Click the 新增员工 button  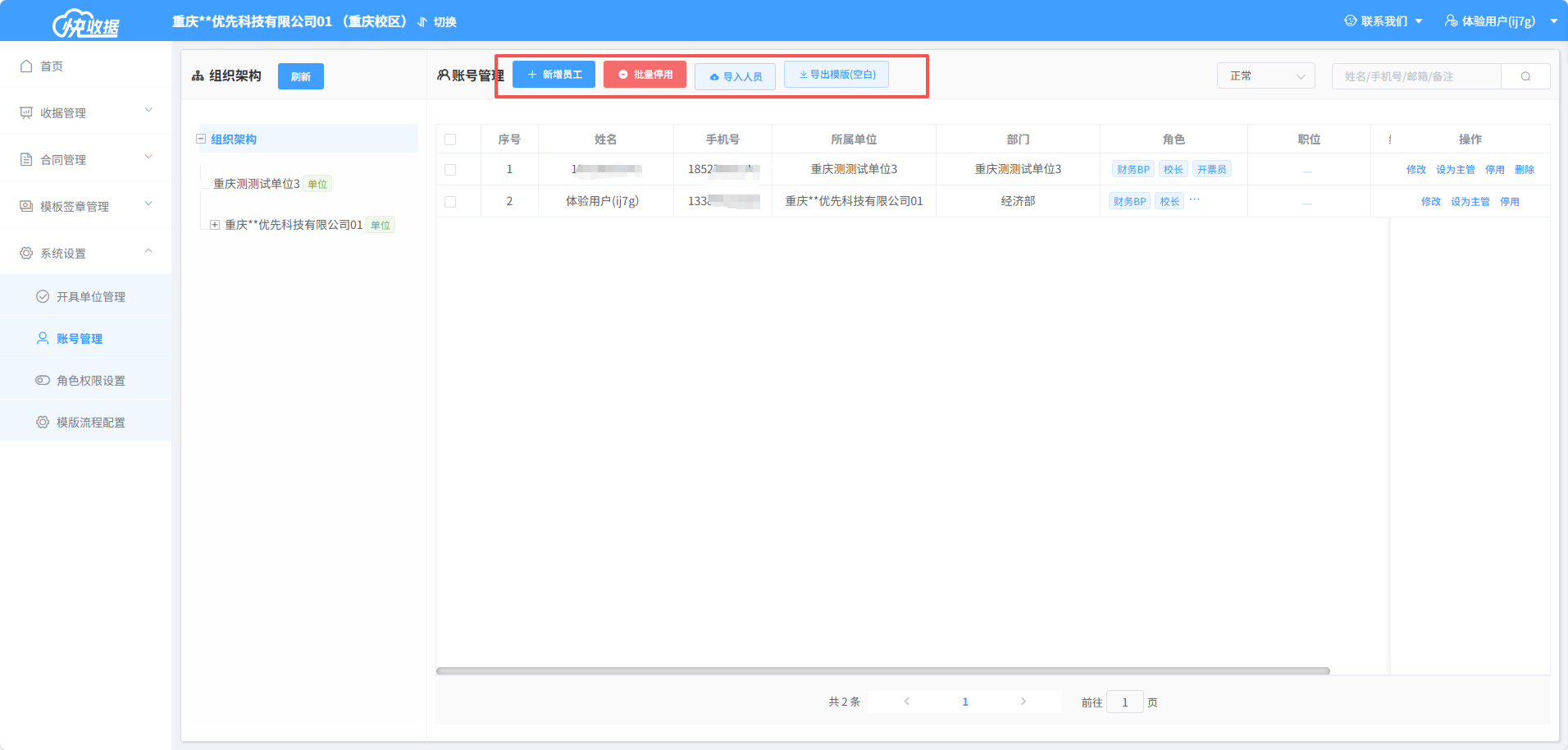click(554, 75)
